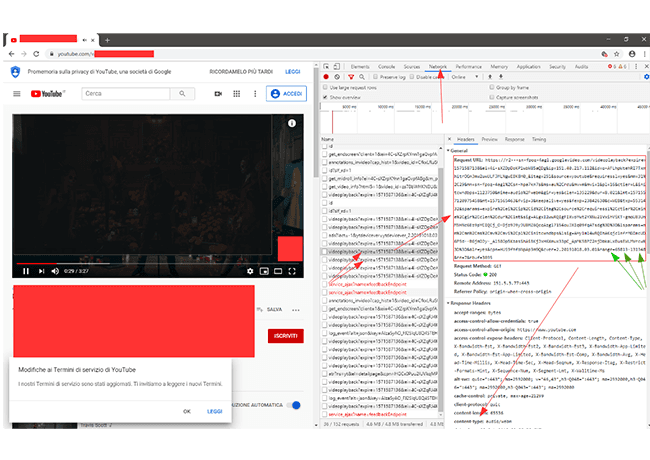Check box beside the get_midroll_info request
This screenshot has width=650, height=460.
325,179
